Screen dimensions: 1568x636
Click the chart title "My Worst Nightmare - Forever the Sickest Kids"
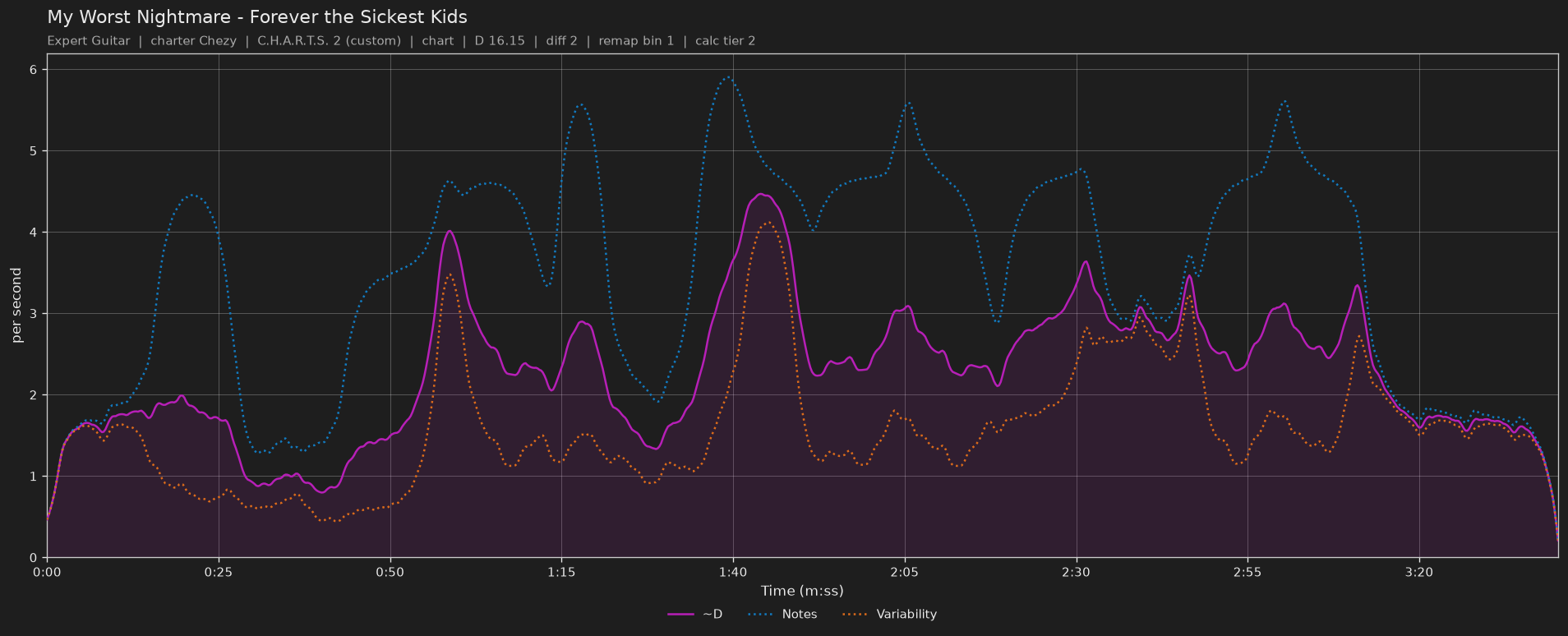(257, 17)
